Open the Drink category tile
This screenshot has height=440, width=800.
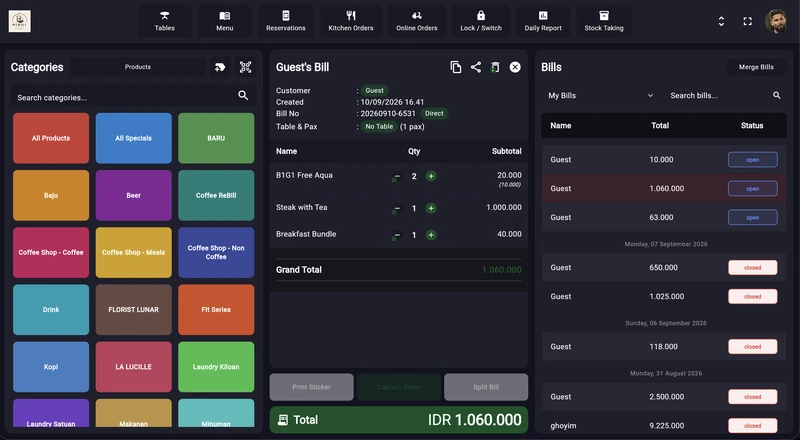51,309
